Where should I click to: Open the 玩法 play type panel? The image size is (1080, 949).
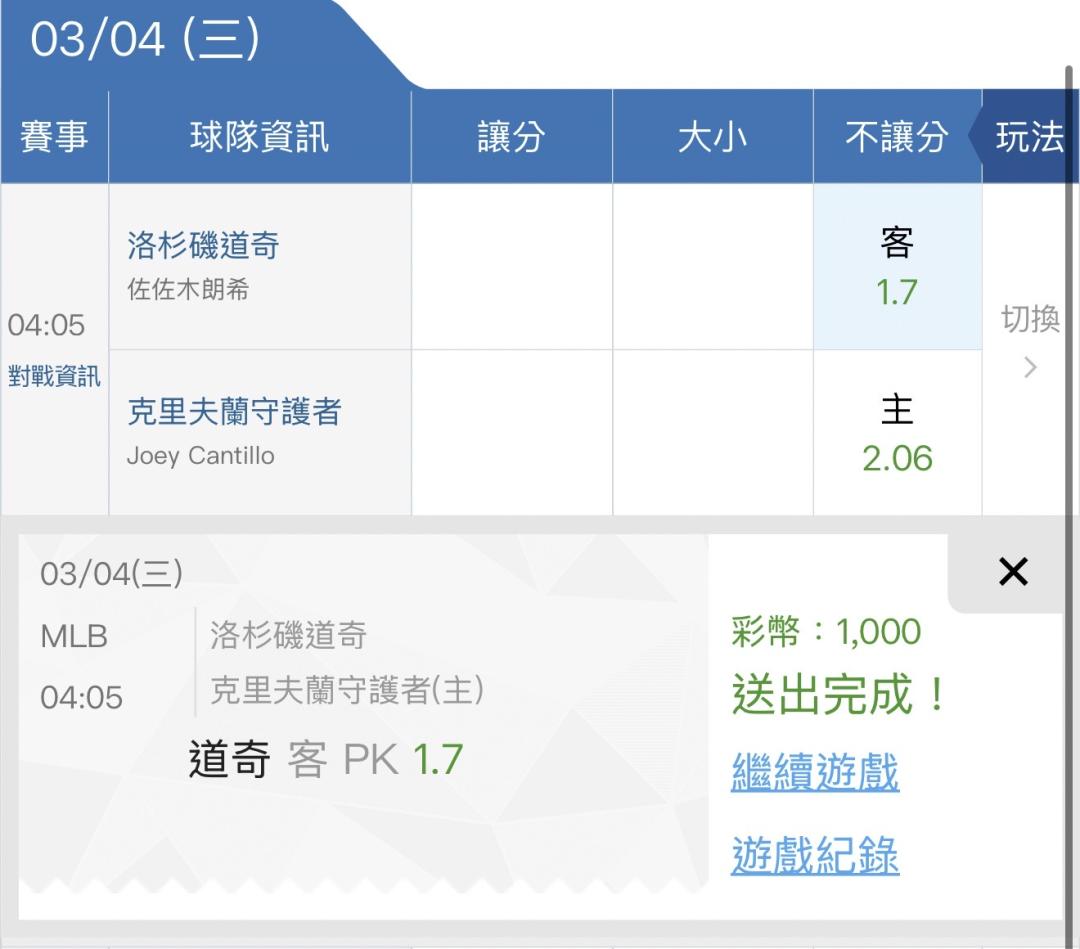(1029, 137)
